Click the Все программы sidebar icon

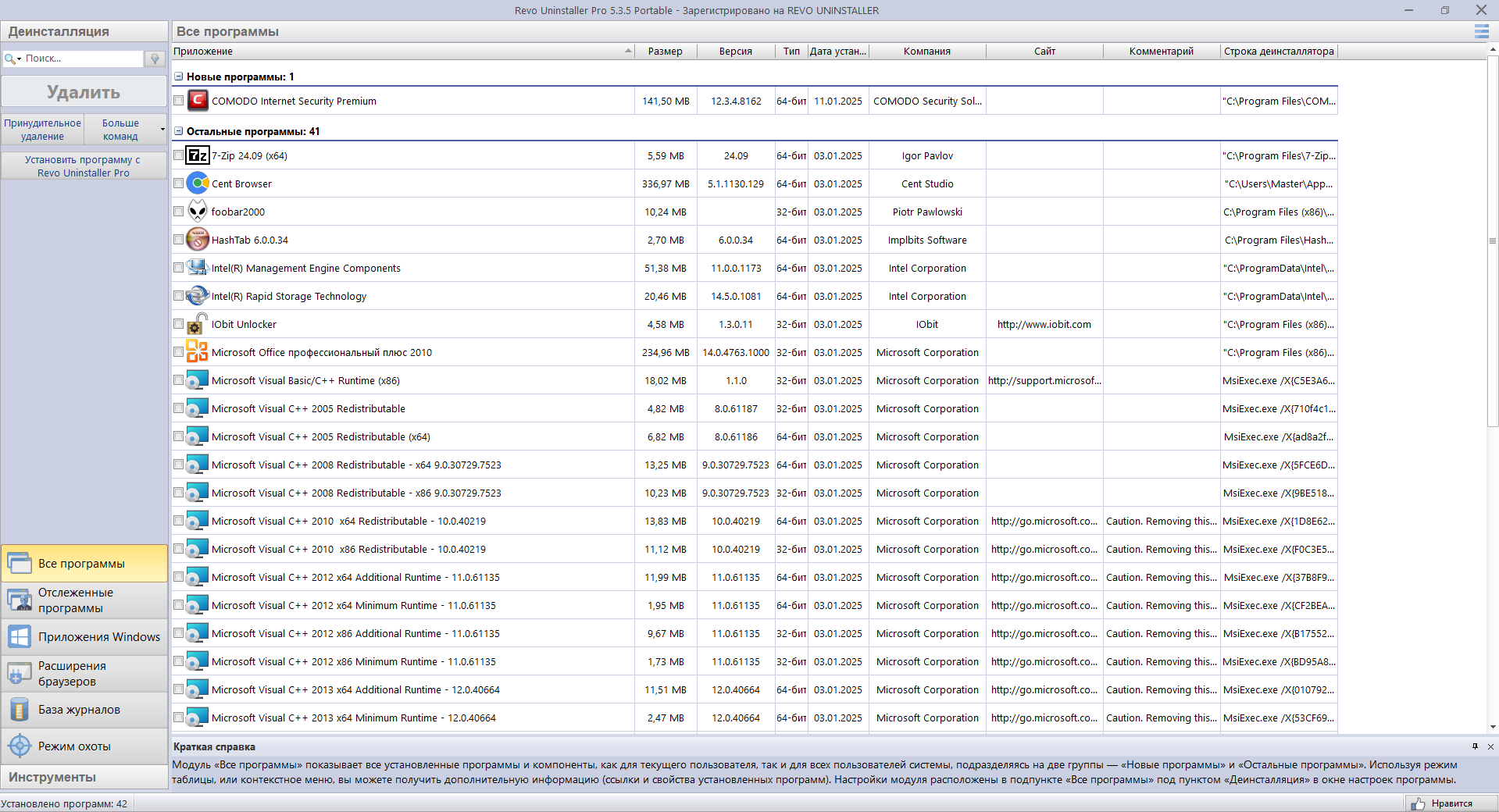coord(20,563)
